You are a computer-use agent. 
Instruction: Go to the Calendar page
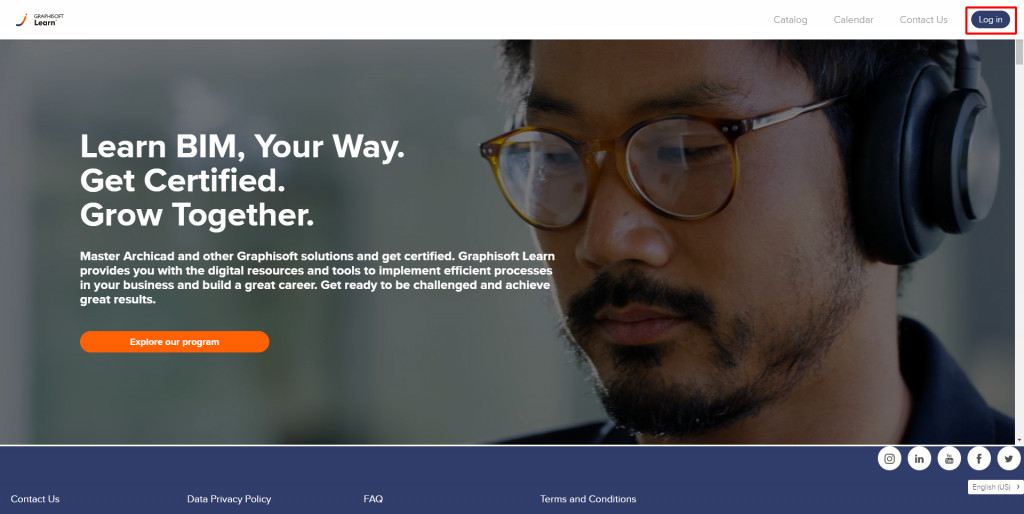coord(853,20)
